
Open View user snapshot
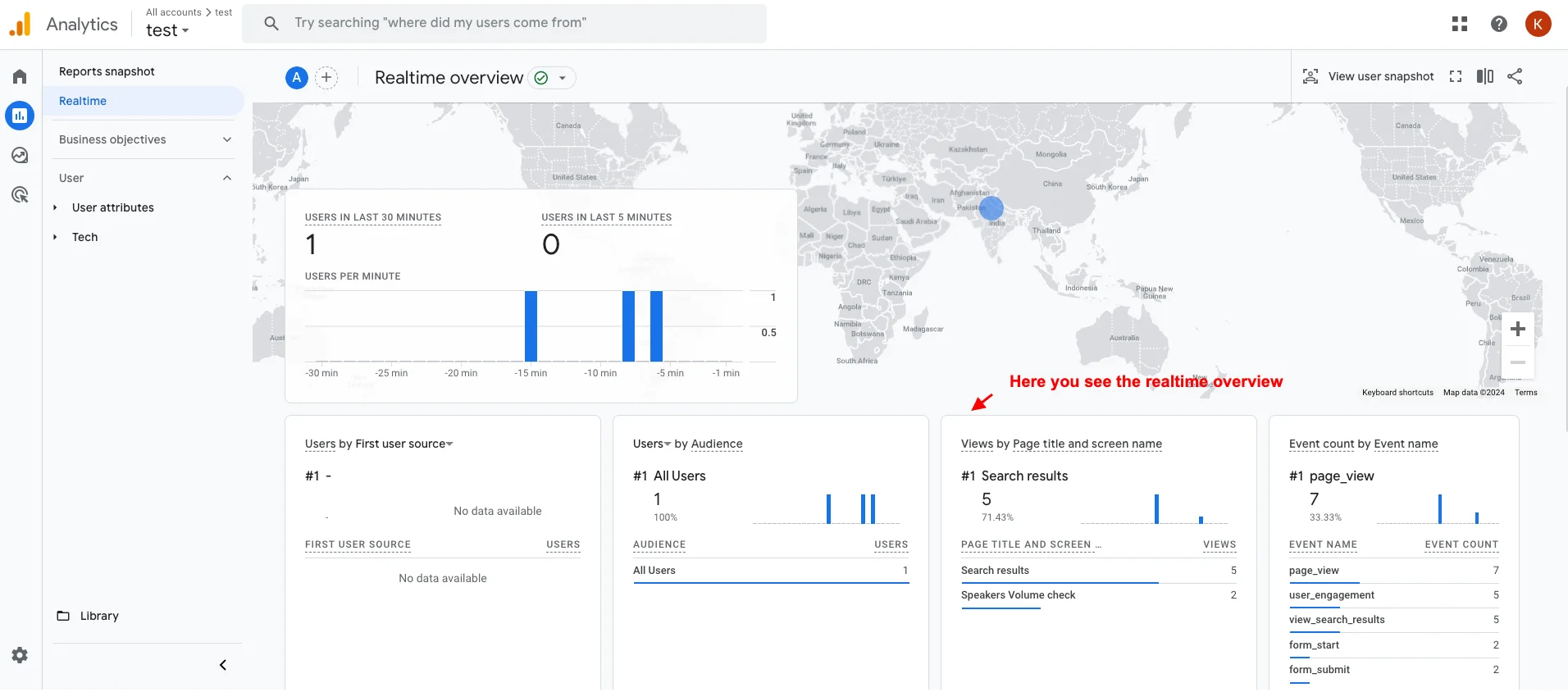pos(1368,77)
